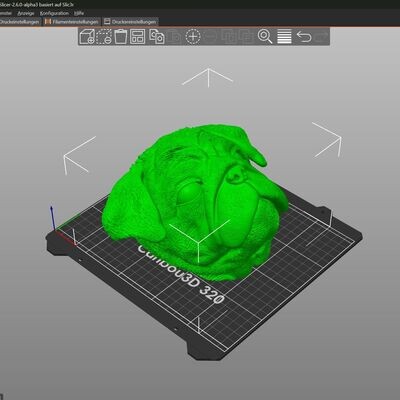
Task: Click the Arrange objects icon
Action: coord(137,36)
